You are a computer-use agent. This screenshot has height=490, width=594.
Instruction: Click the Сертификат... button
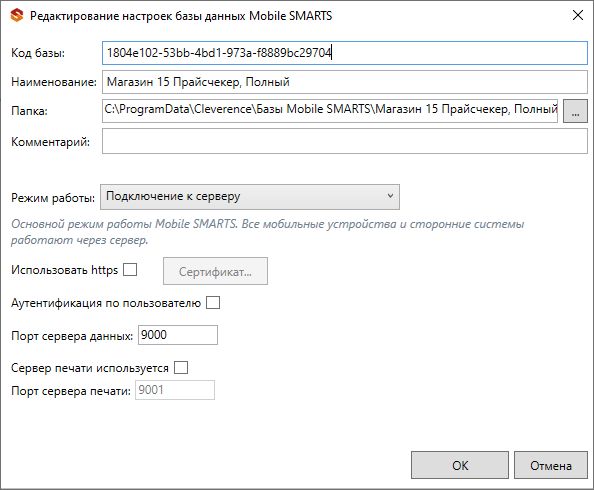pos(215,271)
